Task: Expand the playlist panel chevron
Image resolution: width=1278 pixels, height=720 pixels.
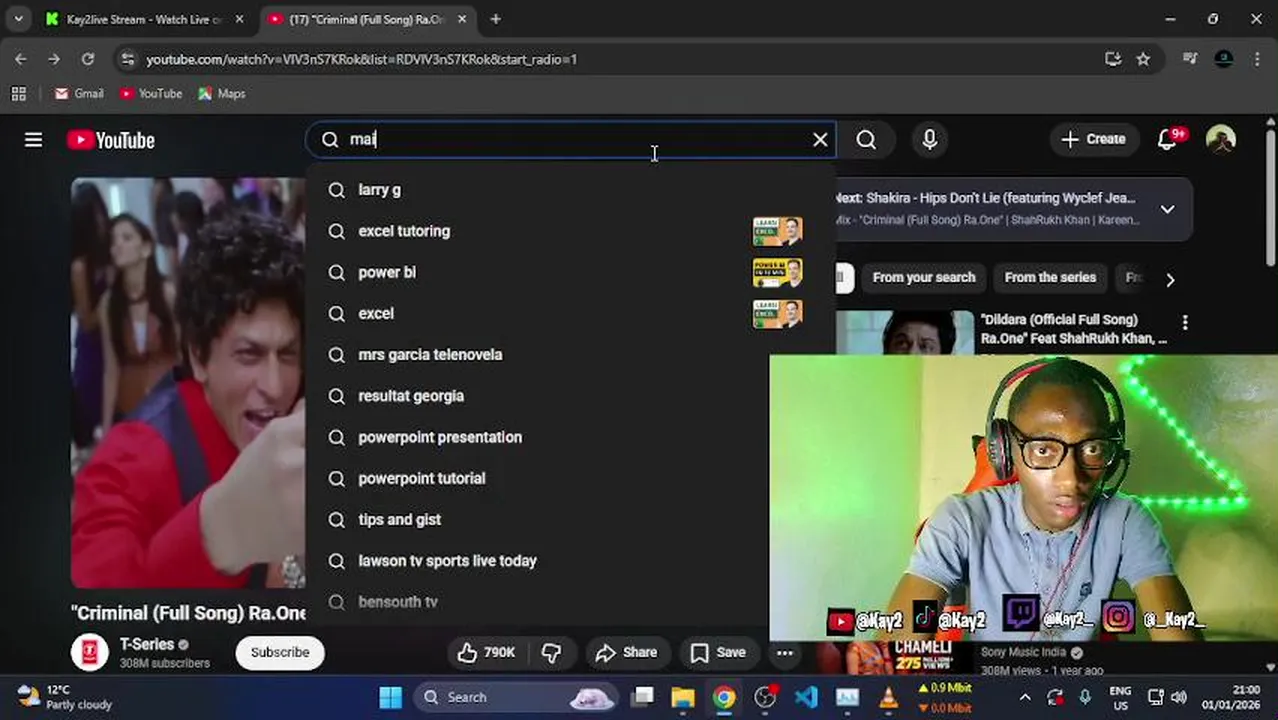Action: click(x=1167, y=209)
